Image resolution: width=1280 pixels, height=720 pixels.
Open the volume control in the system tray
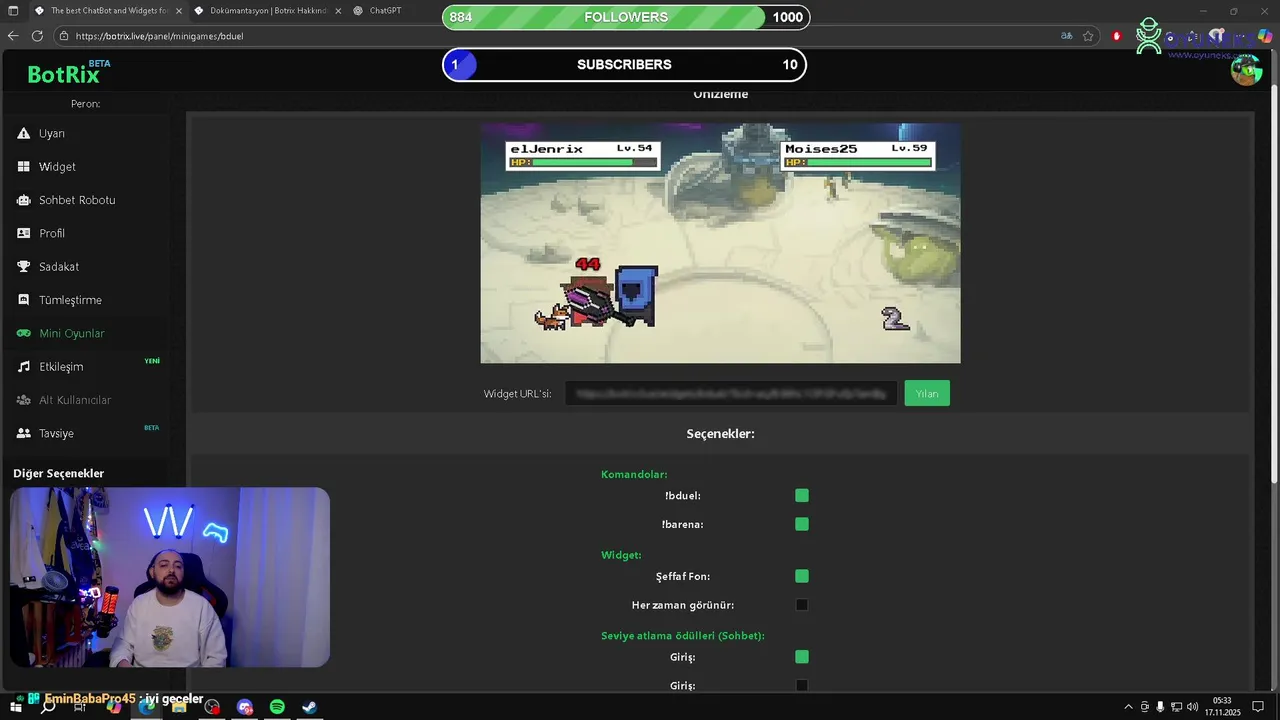[1193, 707]
